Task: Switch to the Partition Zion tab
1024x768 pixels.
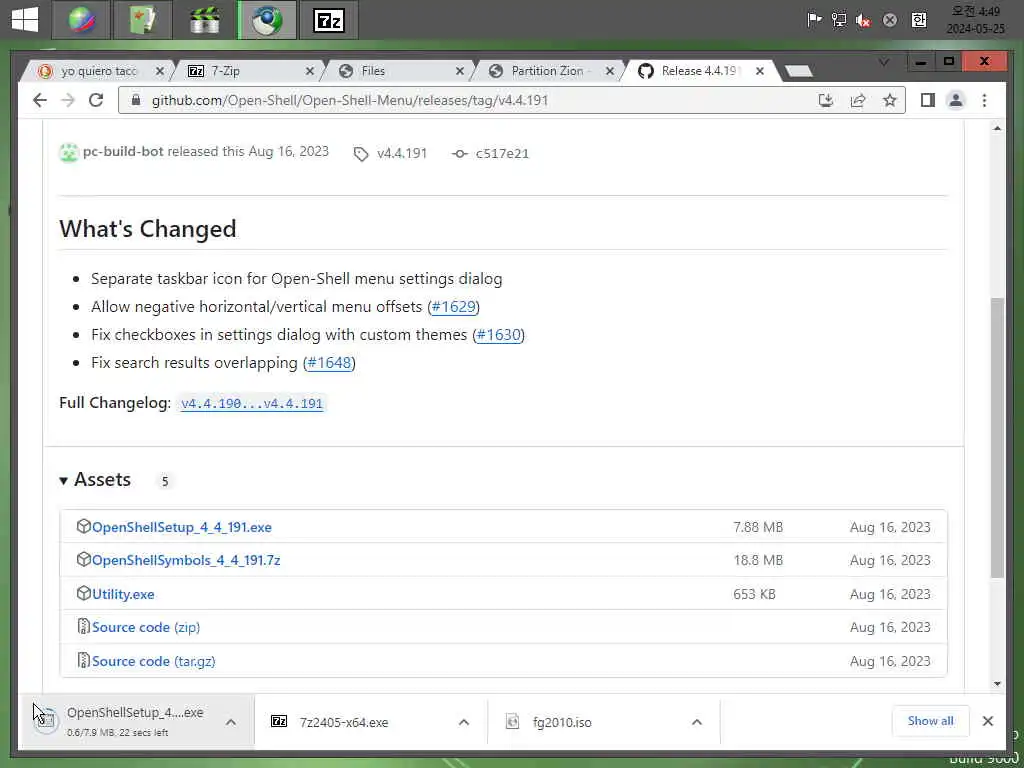Action: (549, 71)
